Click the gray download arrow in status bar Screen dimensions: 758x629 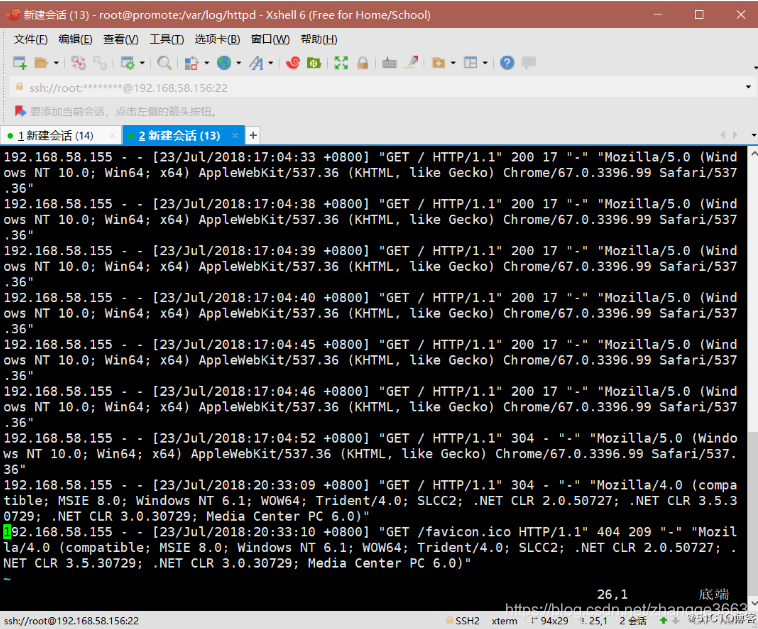(x=676, y=620)
